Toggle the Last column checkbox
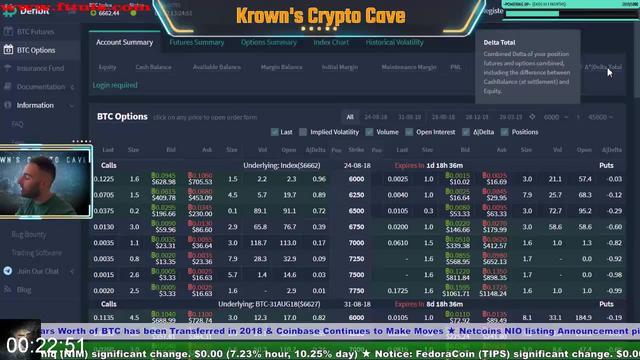The width and height of the screenshot is (640, 360). (x=275, y=132)
